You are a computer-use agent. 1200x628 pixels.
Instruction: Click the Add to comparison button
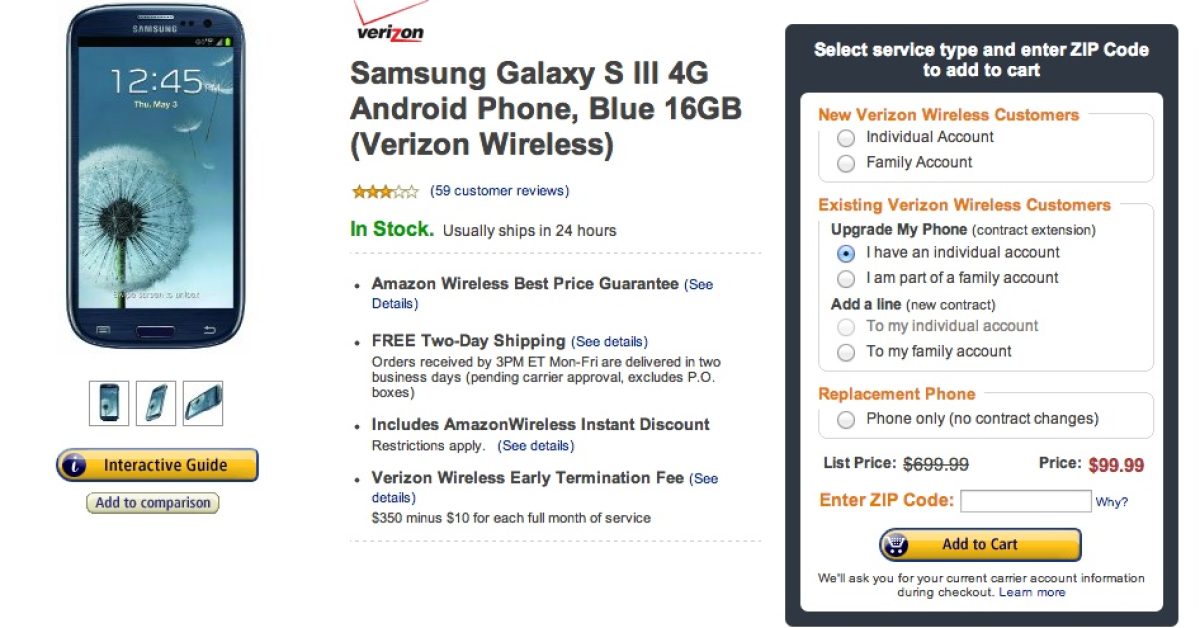(x=153, y=503)
